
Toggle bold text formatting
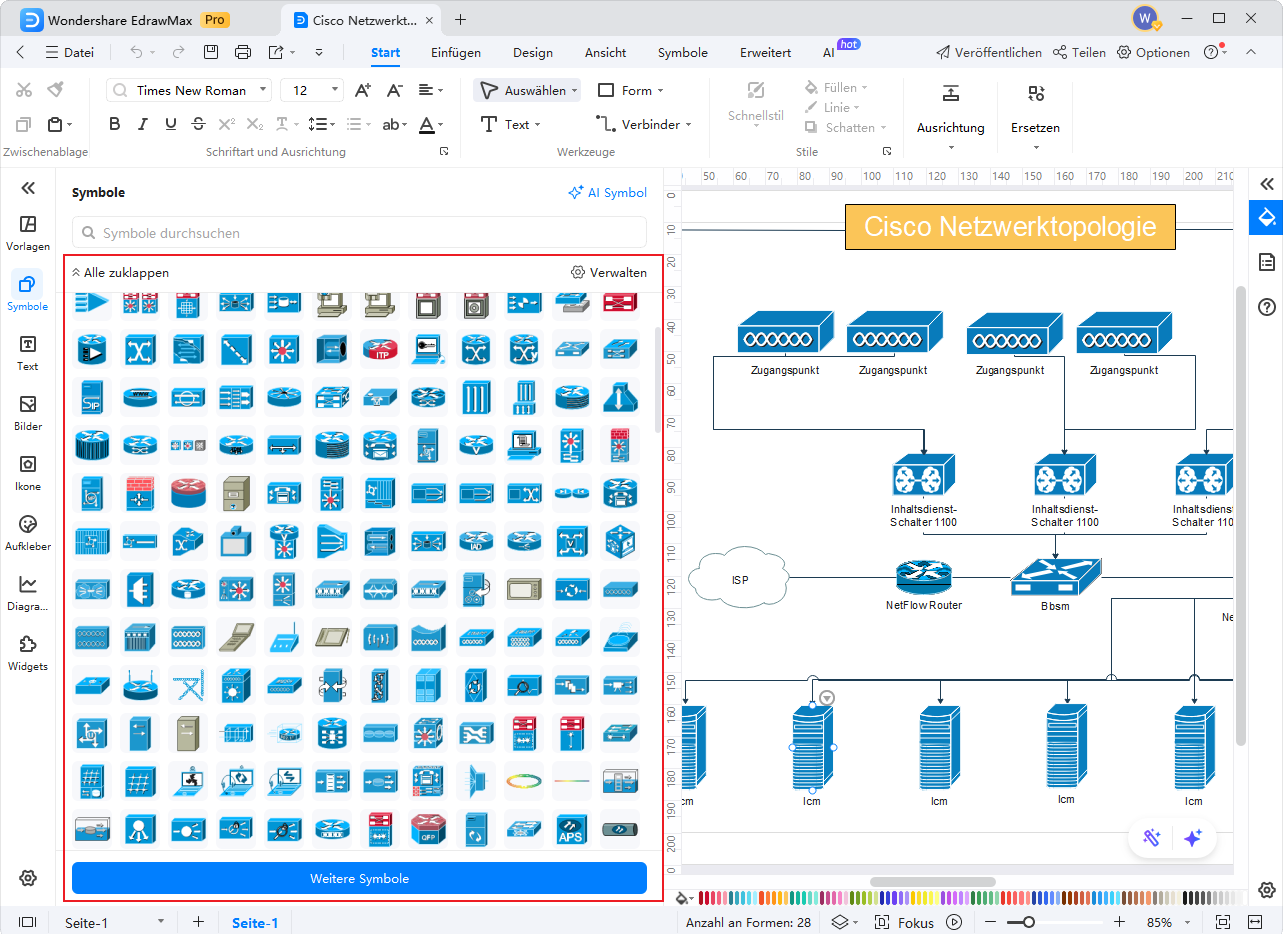[114, 124]
